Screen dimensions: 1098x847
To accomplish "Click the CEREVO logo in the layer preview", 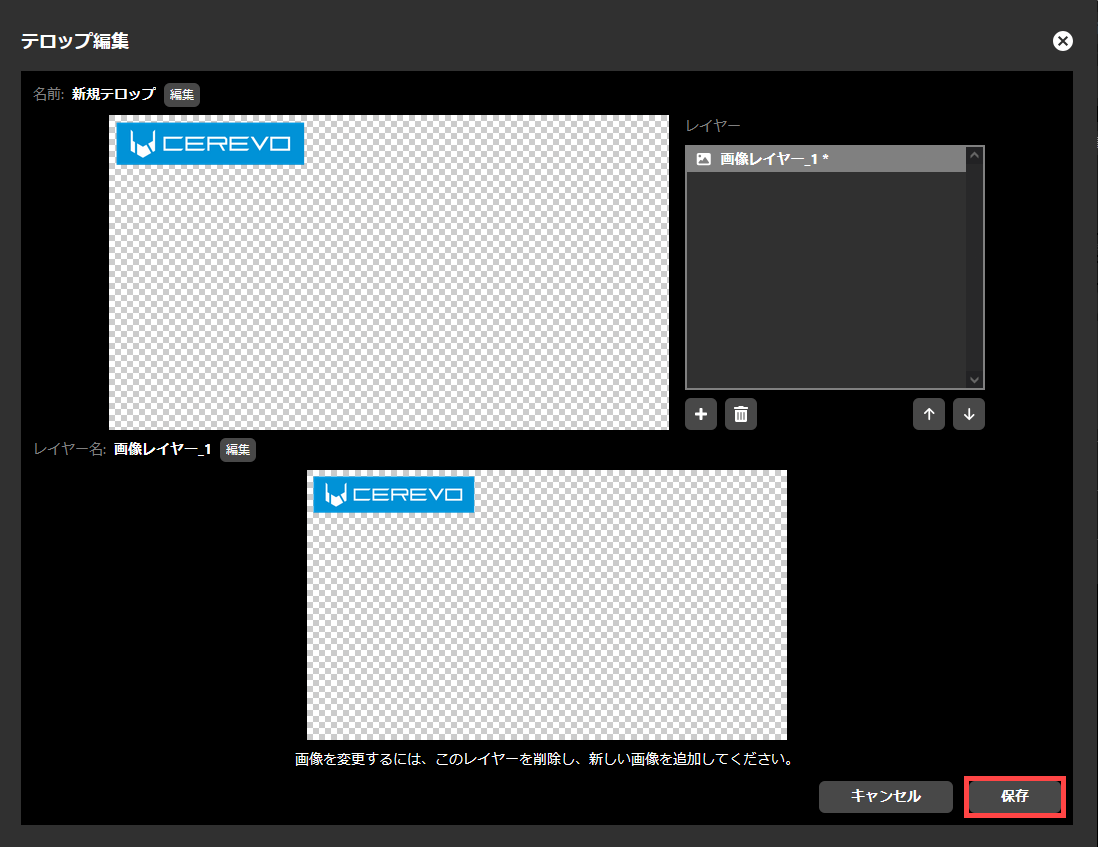I will tap(393, 494).
